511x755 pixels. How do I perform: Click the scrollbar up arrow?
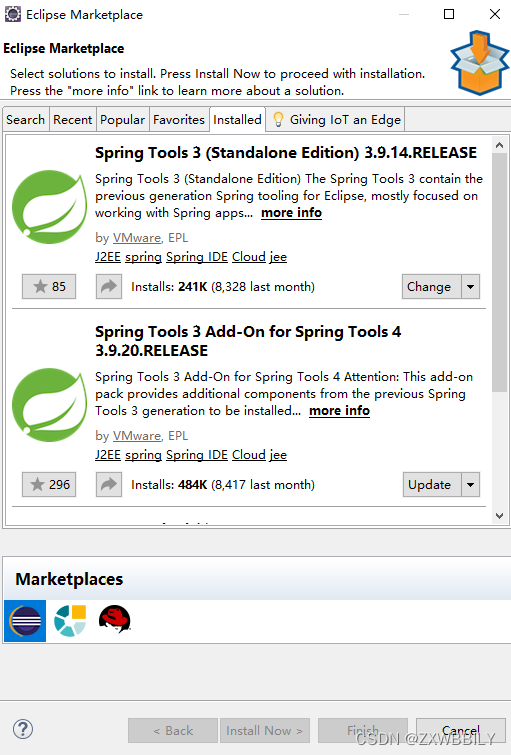point(499,145)
